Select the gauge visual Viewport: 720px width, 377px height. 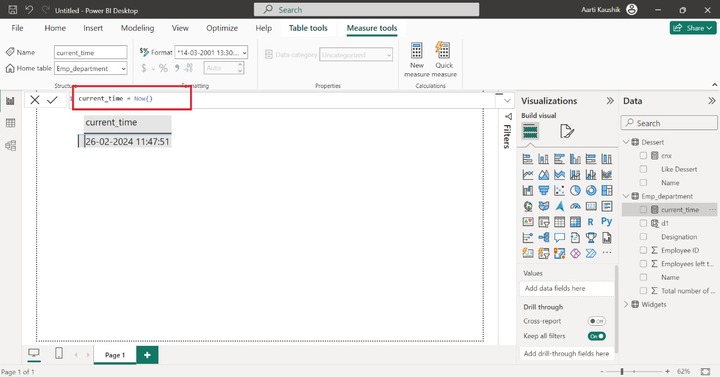tap(575, 206)
